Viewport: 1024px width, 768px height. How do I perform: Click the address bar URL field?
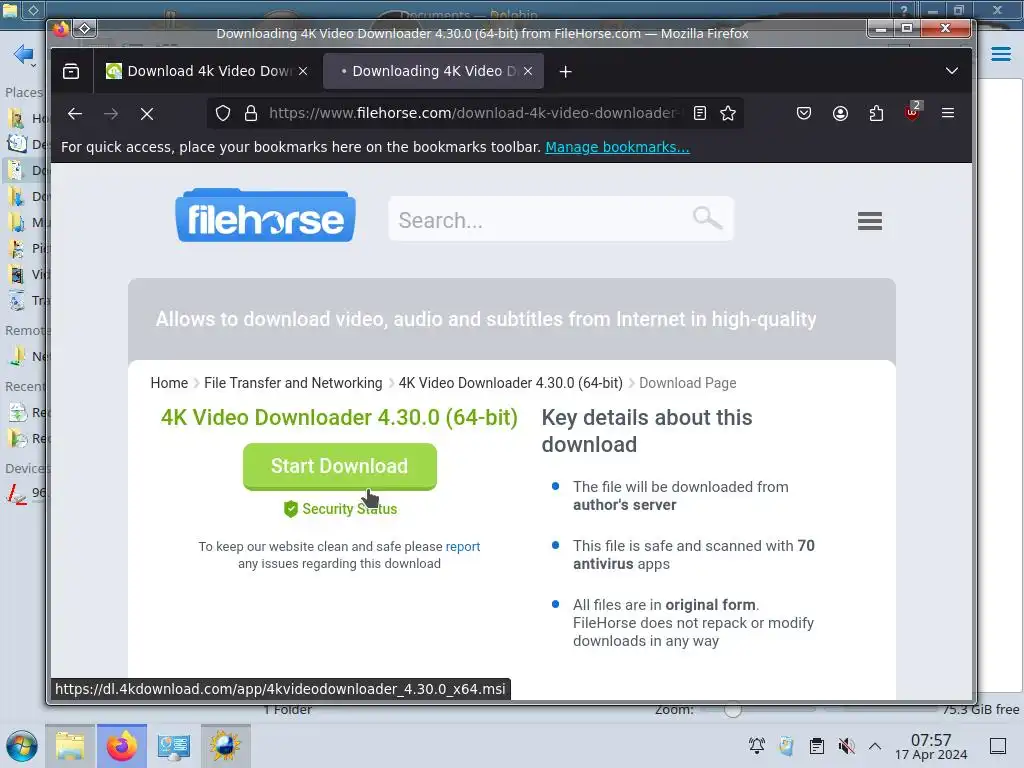pos(473,114)
